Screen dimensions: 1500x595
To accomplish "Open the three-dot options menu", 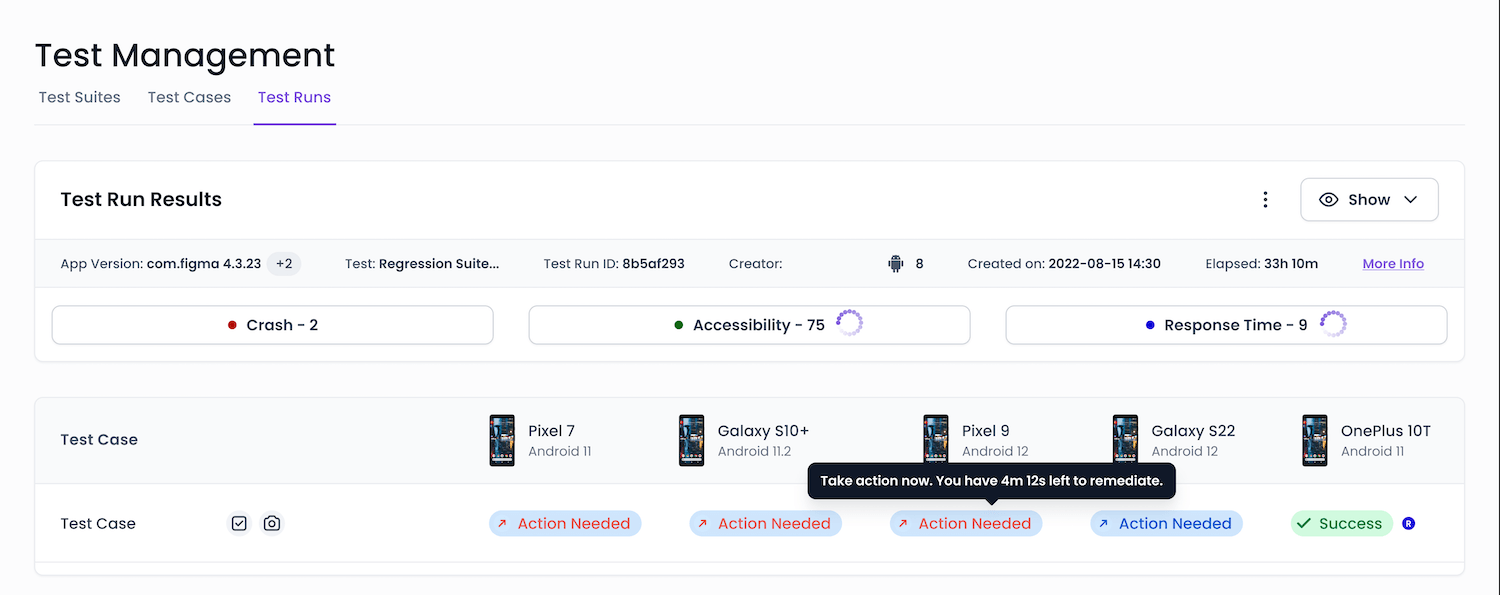I will coord(1265,200).
